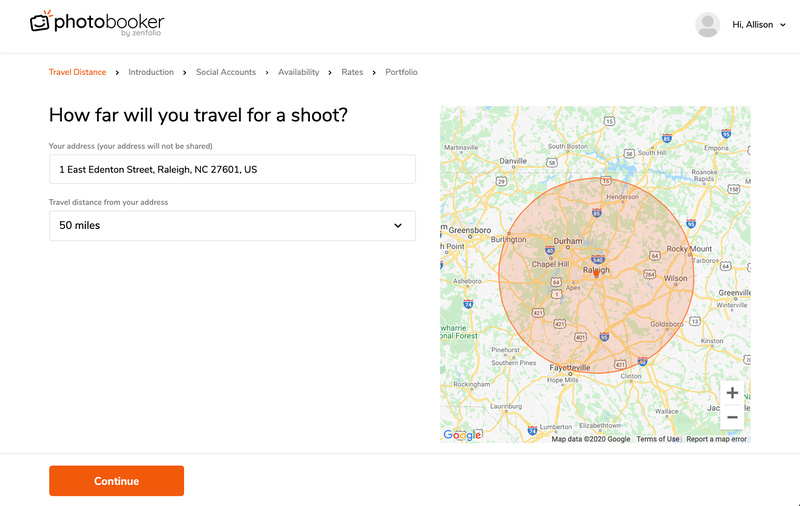Go to the Social Accounts step
The height and width of the screenshot is (506, 800).
[x=226, y=72]
